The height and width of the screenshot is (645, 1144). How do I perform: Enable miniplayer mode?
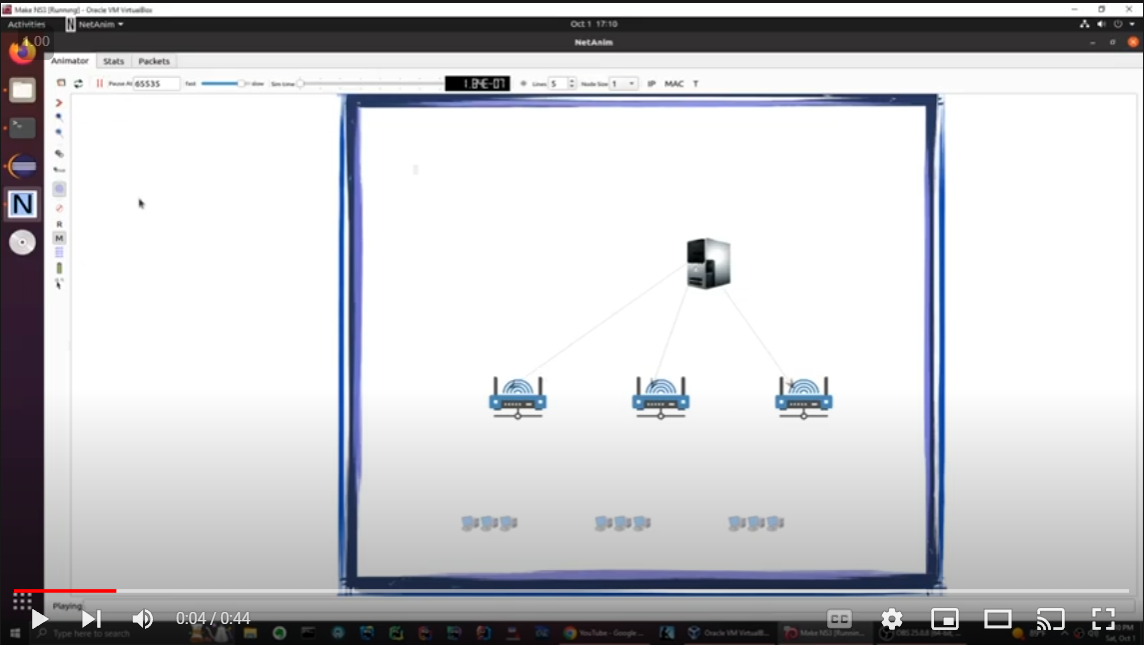point(945,619)
